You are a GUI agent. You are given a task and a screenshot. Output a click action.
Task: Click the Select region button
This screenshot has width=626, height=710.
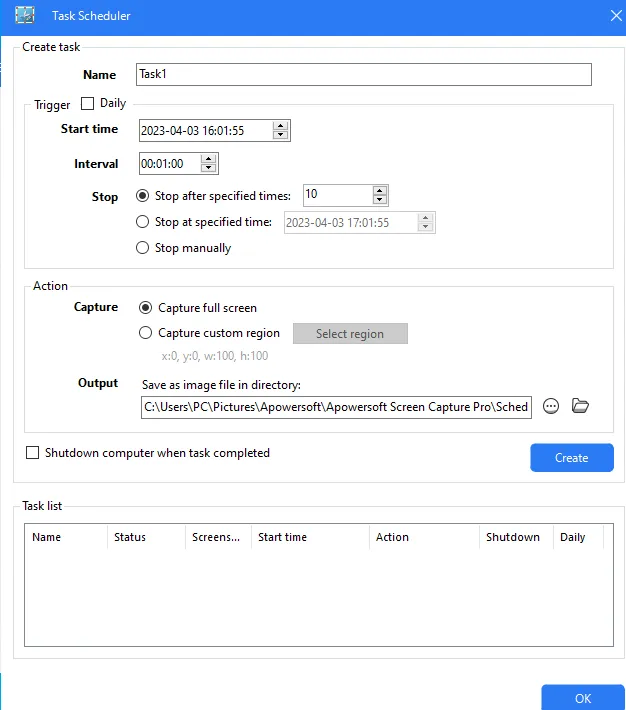tap(350, 334)
